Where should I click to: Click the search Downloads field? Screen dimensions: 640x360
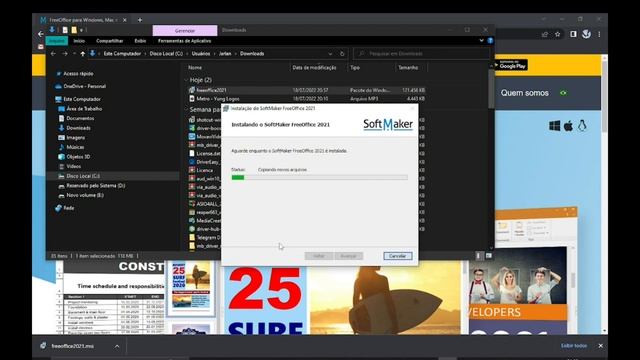click(x=421, y=53)
